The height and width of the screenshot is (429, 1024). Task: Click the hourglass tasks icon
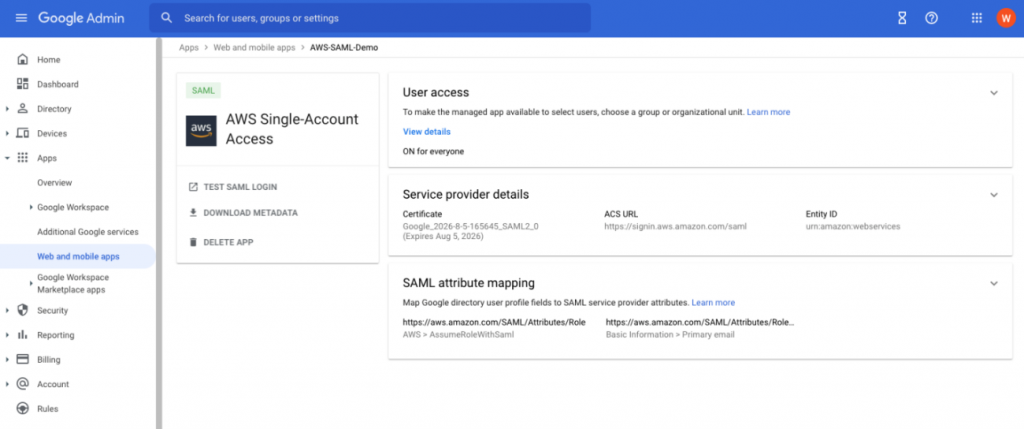[x=900, y=18]
